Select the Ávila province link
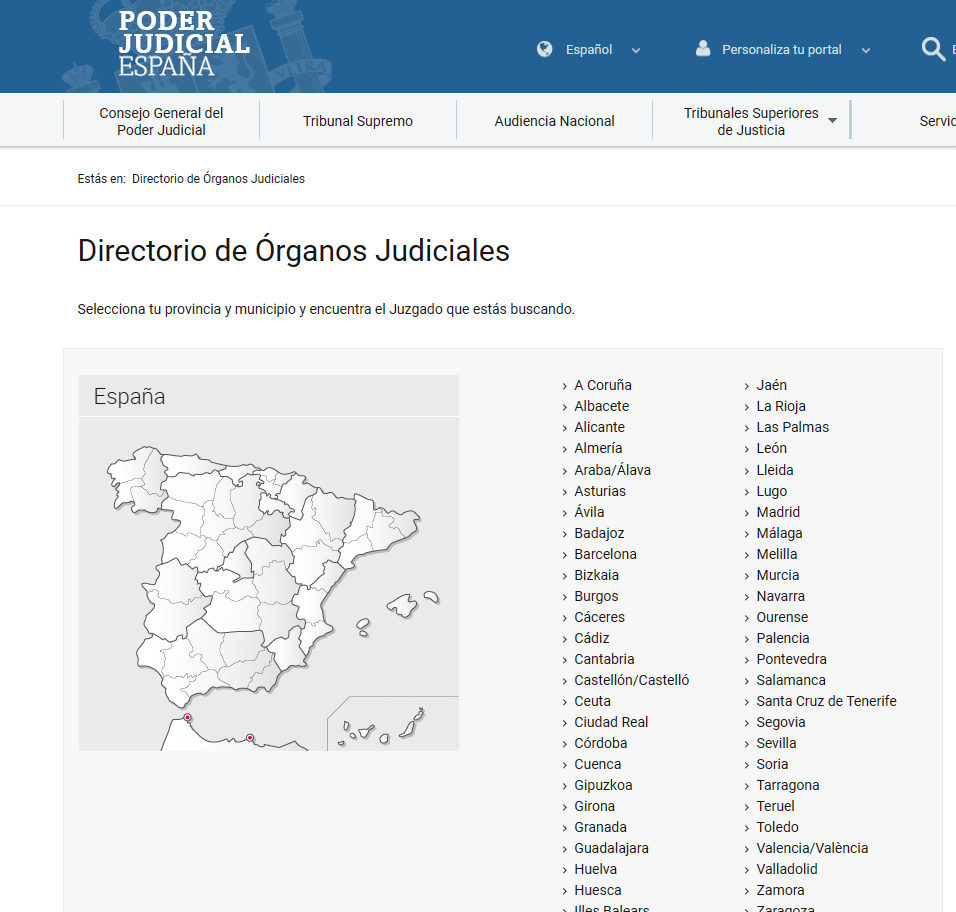This screenshot has width=956, height=912. [x=589, y=512]
